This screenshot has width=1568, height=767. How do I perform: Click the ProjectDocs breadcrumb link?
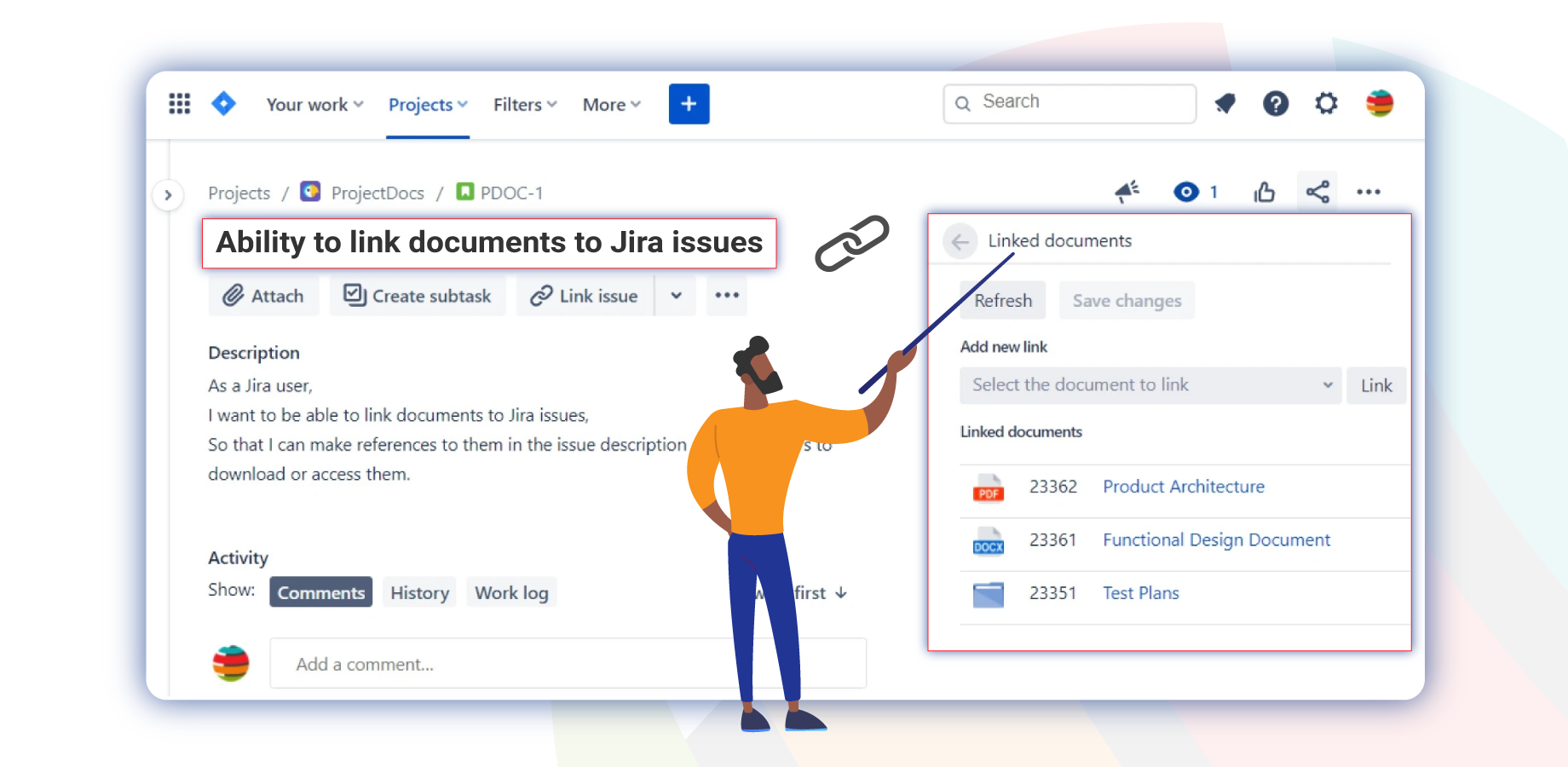pos(378,193)
